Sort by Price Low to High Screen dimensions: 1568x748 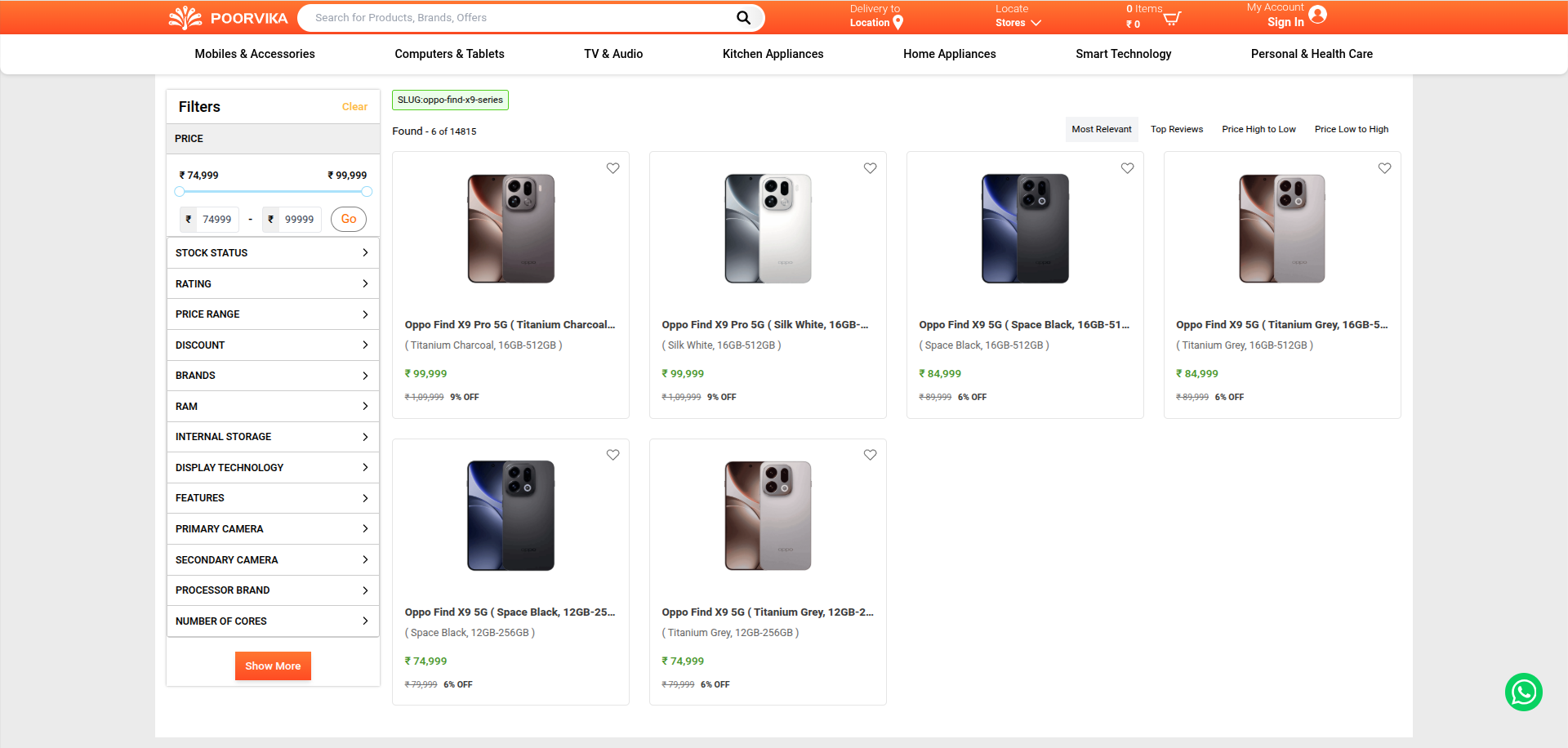tap(1351, 129)
